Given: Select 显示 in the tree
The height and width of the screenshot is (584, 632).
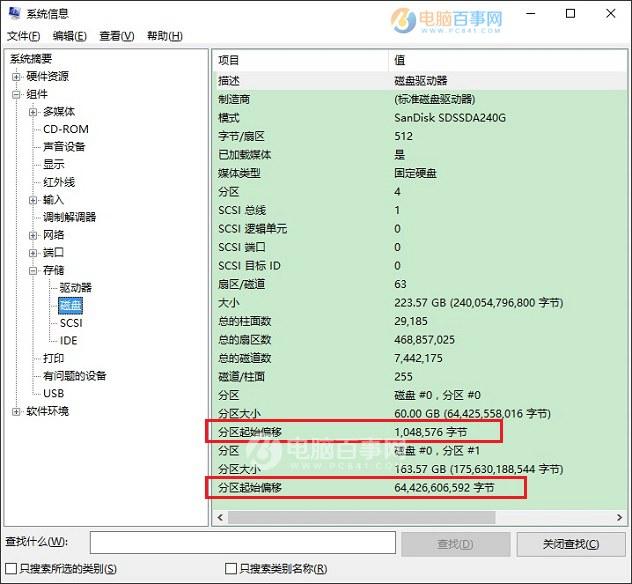Looking at the screenshot, I should [54, 164].
